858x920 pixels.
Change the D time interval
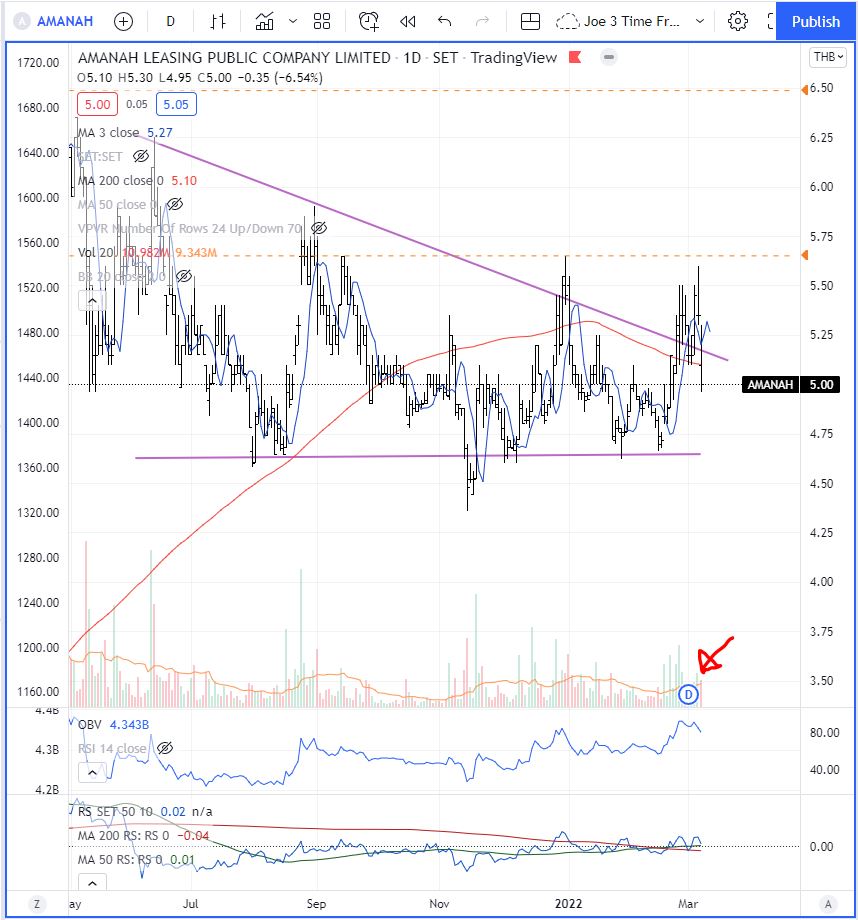(x=170, y=22)
